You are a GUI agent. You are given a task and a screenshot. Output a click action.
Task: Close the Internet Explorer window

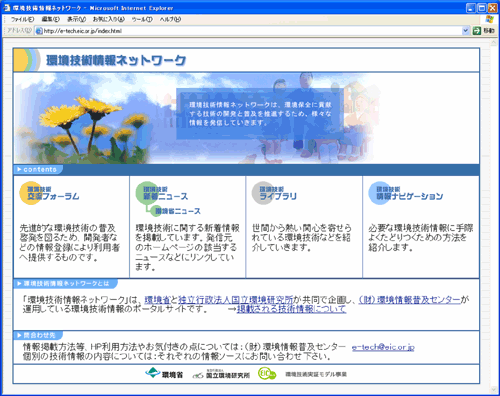click(x=492, y=8)
